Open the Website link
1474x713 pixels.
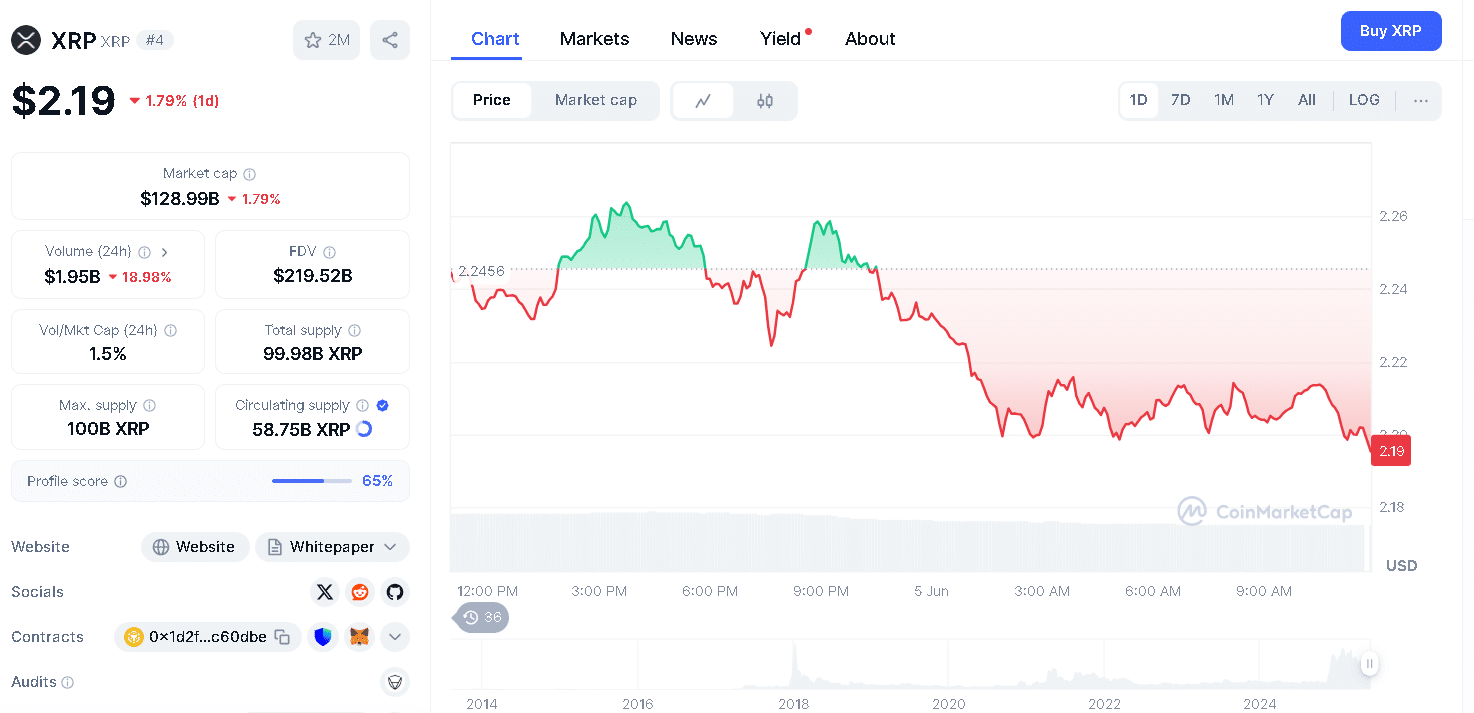tap(195, 547)
